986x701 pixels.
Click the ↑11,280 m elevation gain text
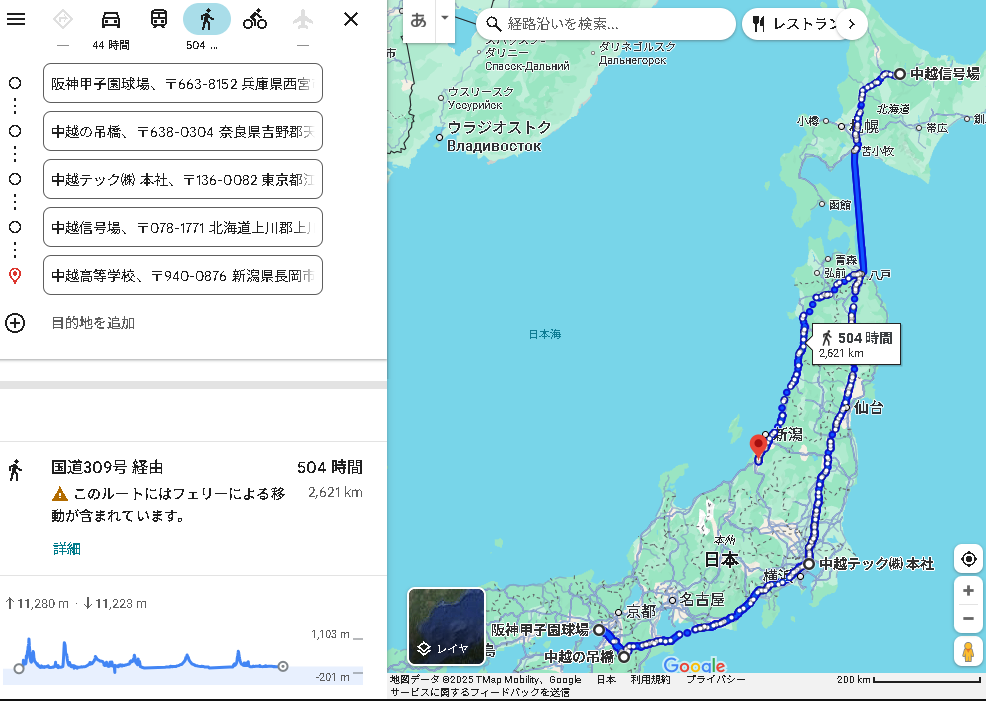(x=37, y=604)
